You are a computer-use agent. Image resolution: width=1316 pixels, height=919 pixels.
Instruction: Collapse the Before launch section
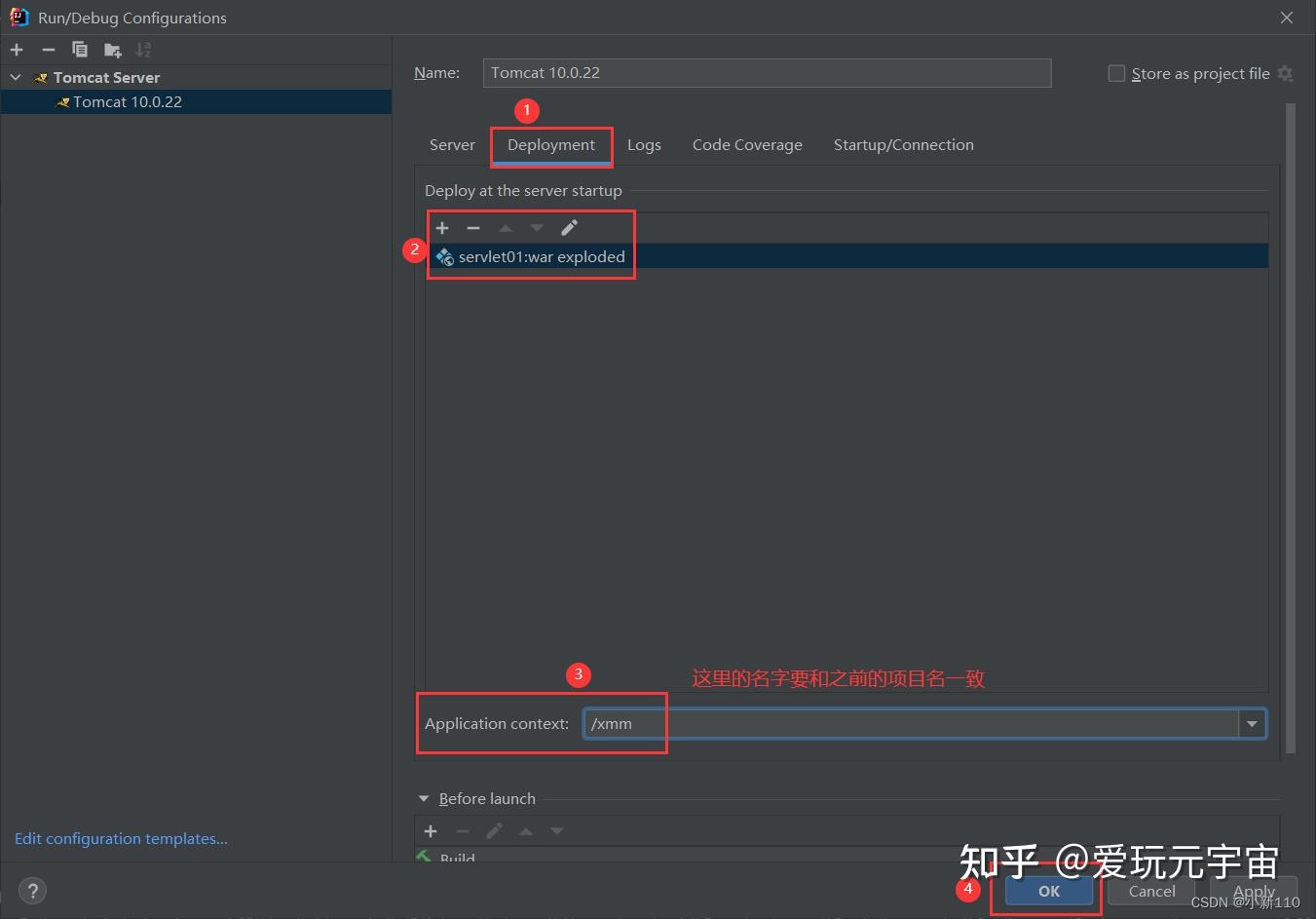(423, 798)
